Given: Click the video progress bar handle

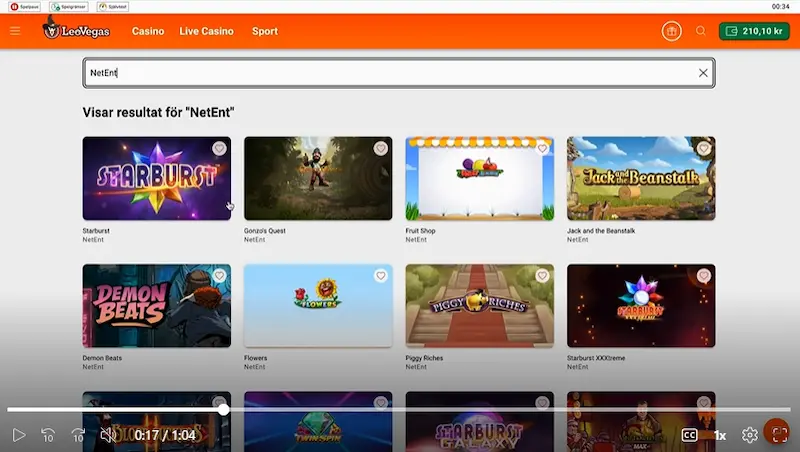Looking at the screenshot, I should (x=223, y=409).
